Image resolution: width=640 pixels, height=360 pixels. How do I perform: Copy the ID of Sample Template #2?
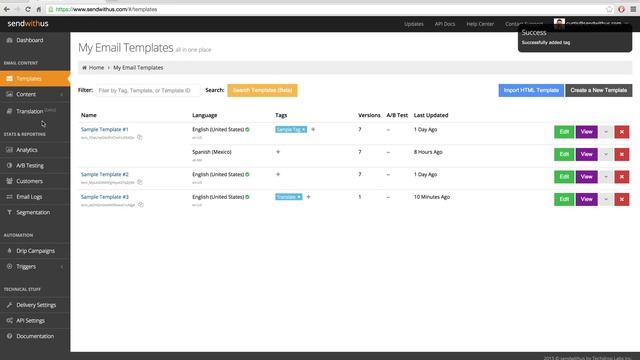point(140,182)
